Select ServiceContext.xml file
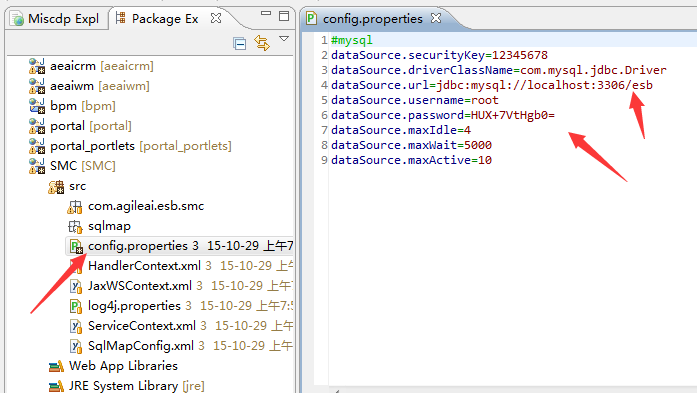This screenshot has height=393, width=697. (142, 326)
